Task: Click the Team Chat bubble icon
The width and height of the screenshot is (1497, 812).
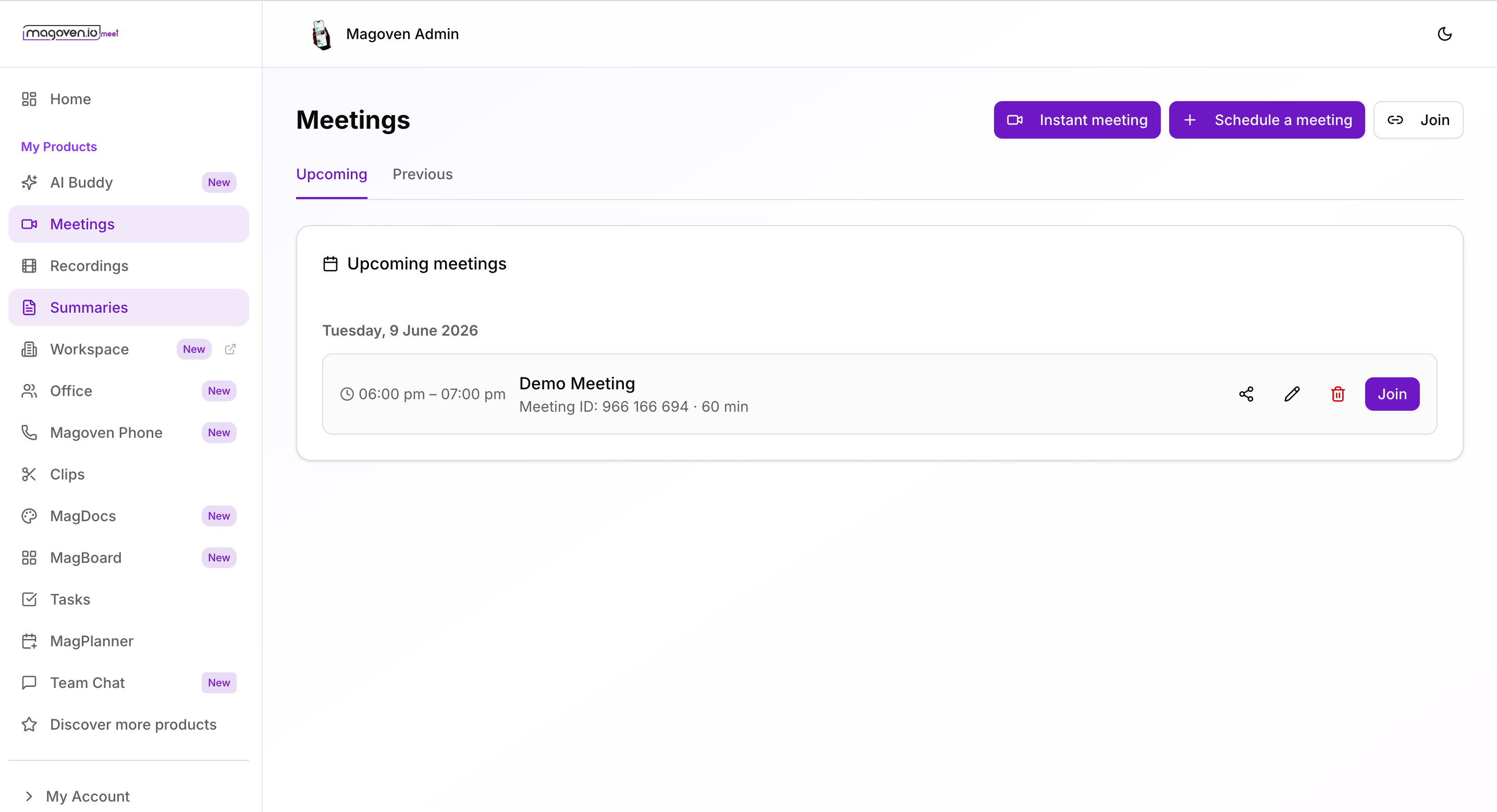Action: pyautogui.click(x=29, y=683)
